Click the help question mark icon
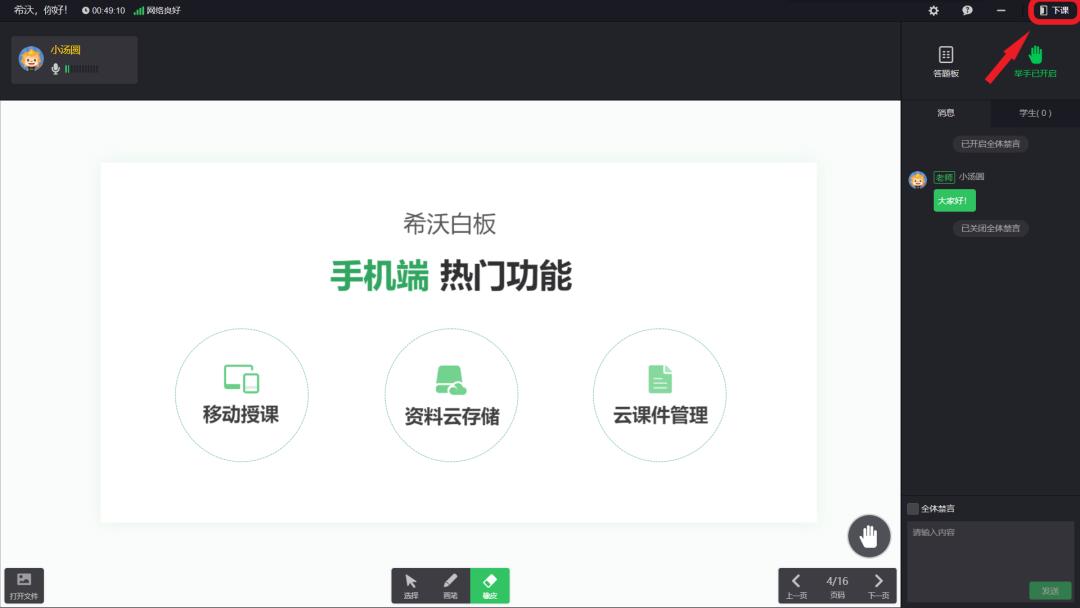 (966, 10)
